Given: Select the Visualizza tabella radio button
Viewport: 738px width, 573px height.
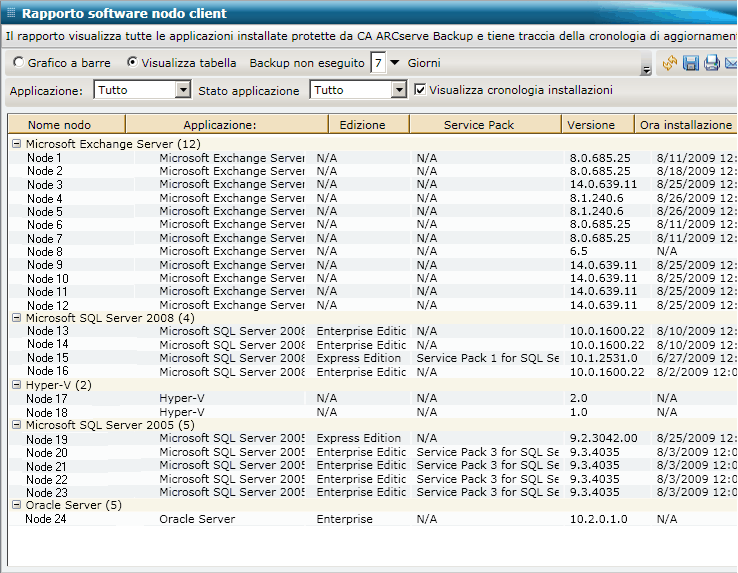Looking at the screenshot, I should [x=132, y=62].
